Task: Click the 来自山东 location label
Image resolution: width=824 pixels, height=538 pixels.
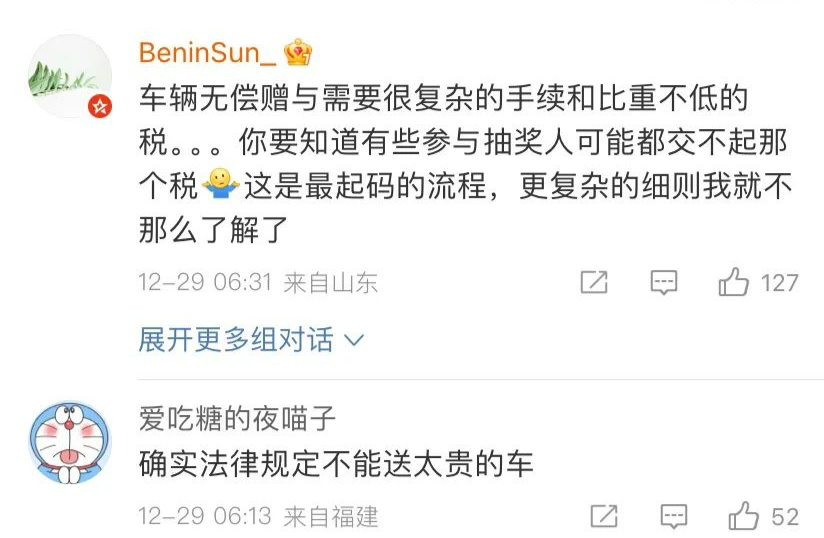Action: click(330, 283)
